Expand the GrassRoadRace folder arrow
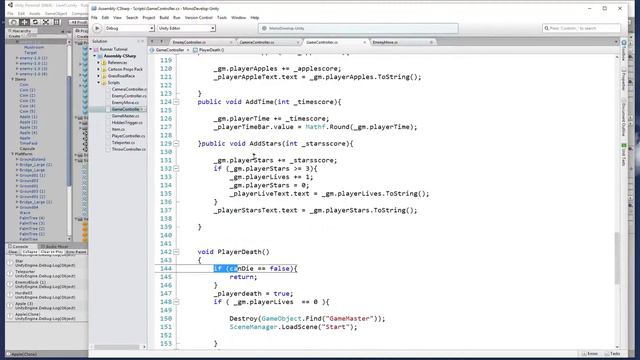640x360 pixels. [98, 76]
